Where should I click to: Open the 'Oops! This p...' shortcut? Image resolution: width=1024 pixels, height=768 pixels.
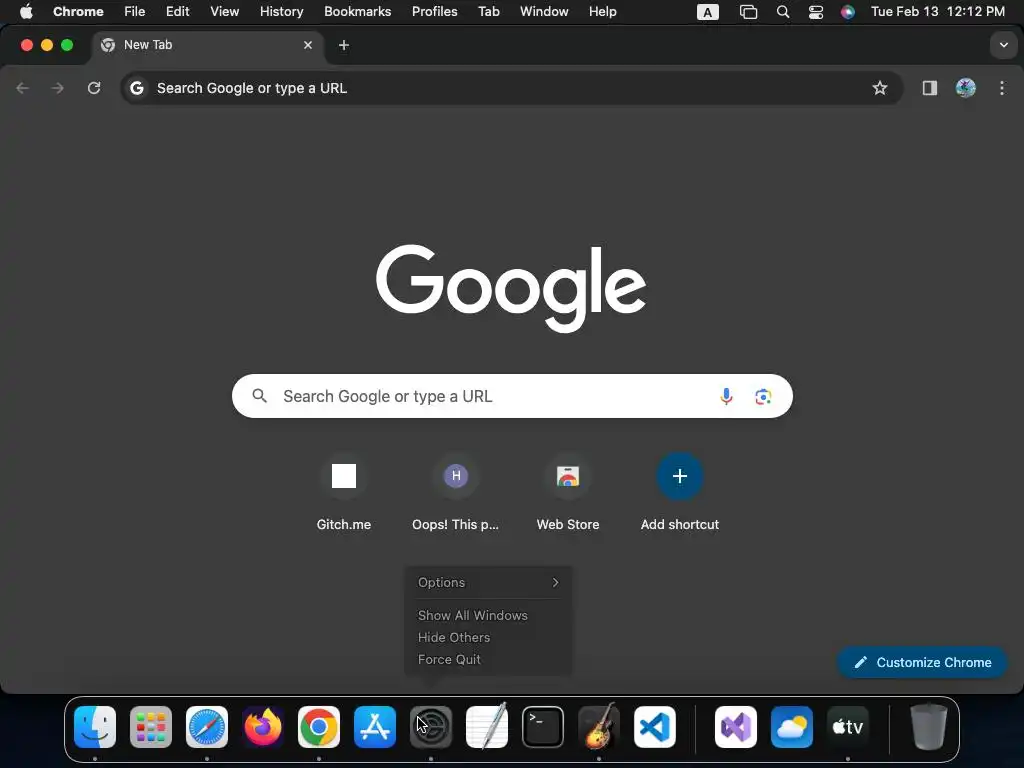tap(456, 493)
